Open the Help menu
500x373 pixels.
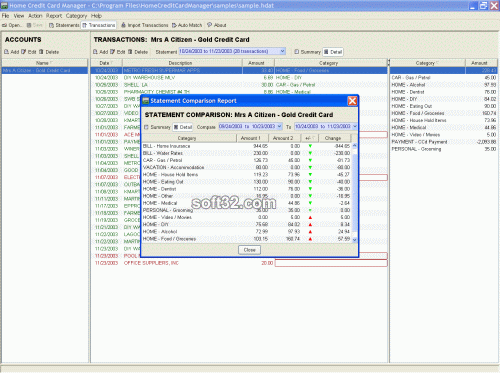point(96,16)
